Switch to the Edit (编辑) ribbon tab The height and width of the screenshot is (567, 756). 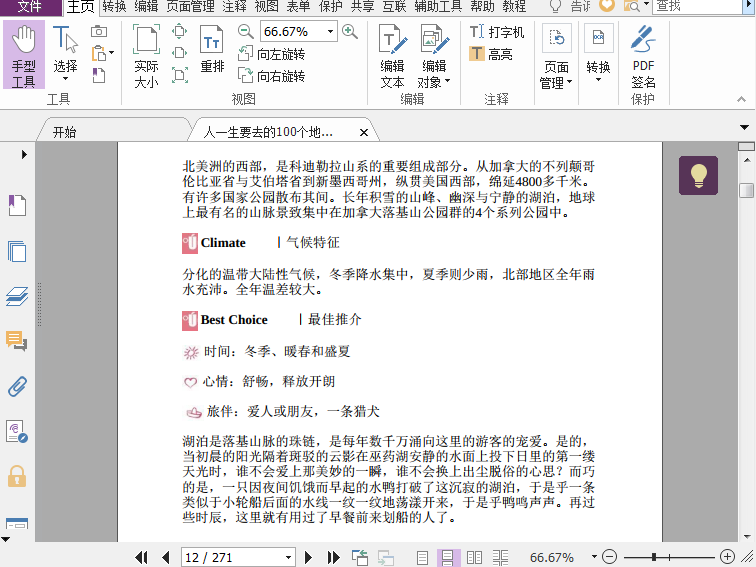pyautogui.click(x=146, y=6)
